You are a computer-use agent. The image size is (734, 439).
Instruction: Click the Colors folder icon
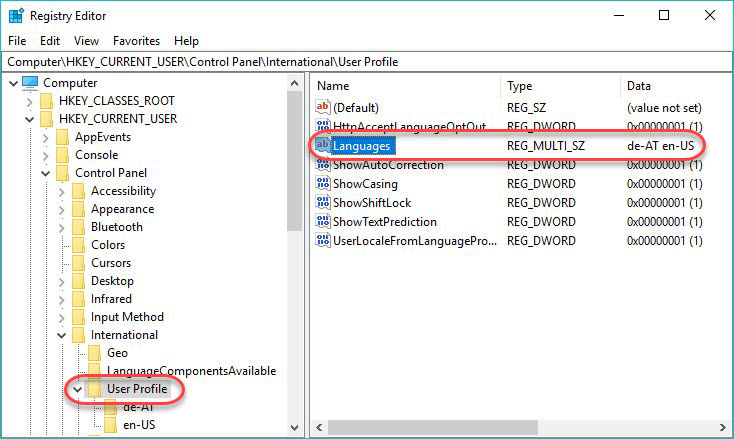click(79, 245)
